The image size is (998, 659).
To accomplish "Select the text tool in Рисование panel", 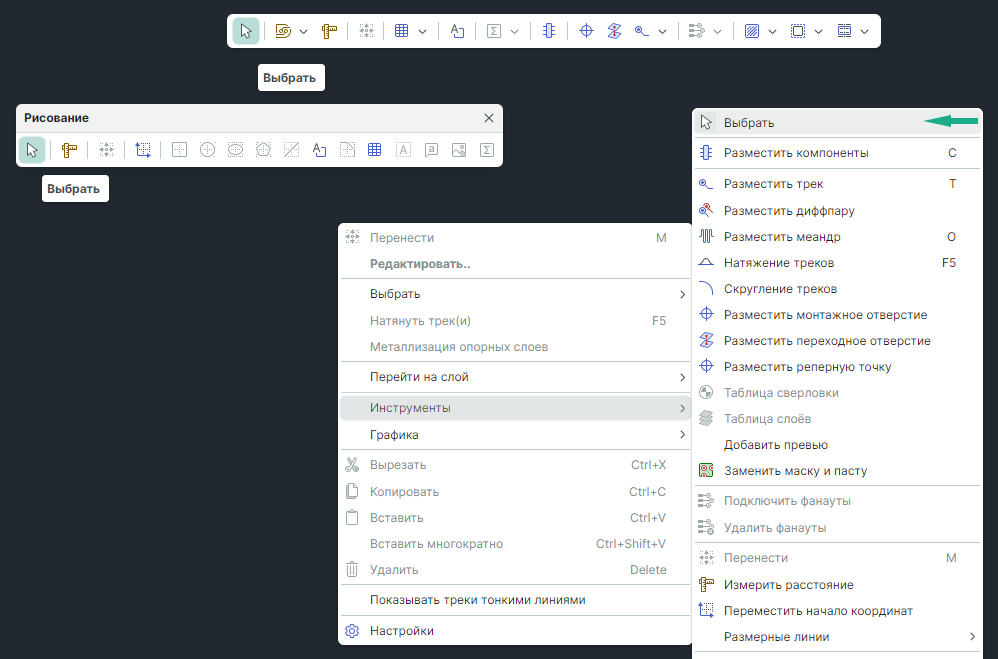I will [320, 150].
